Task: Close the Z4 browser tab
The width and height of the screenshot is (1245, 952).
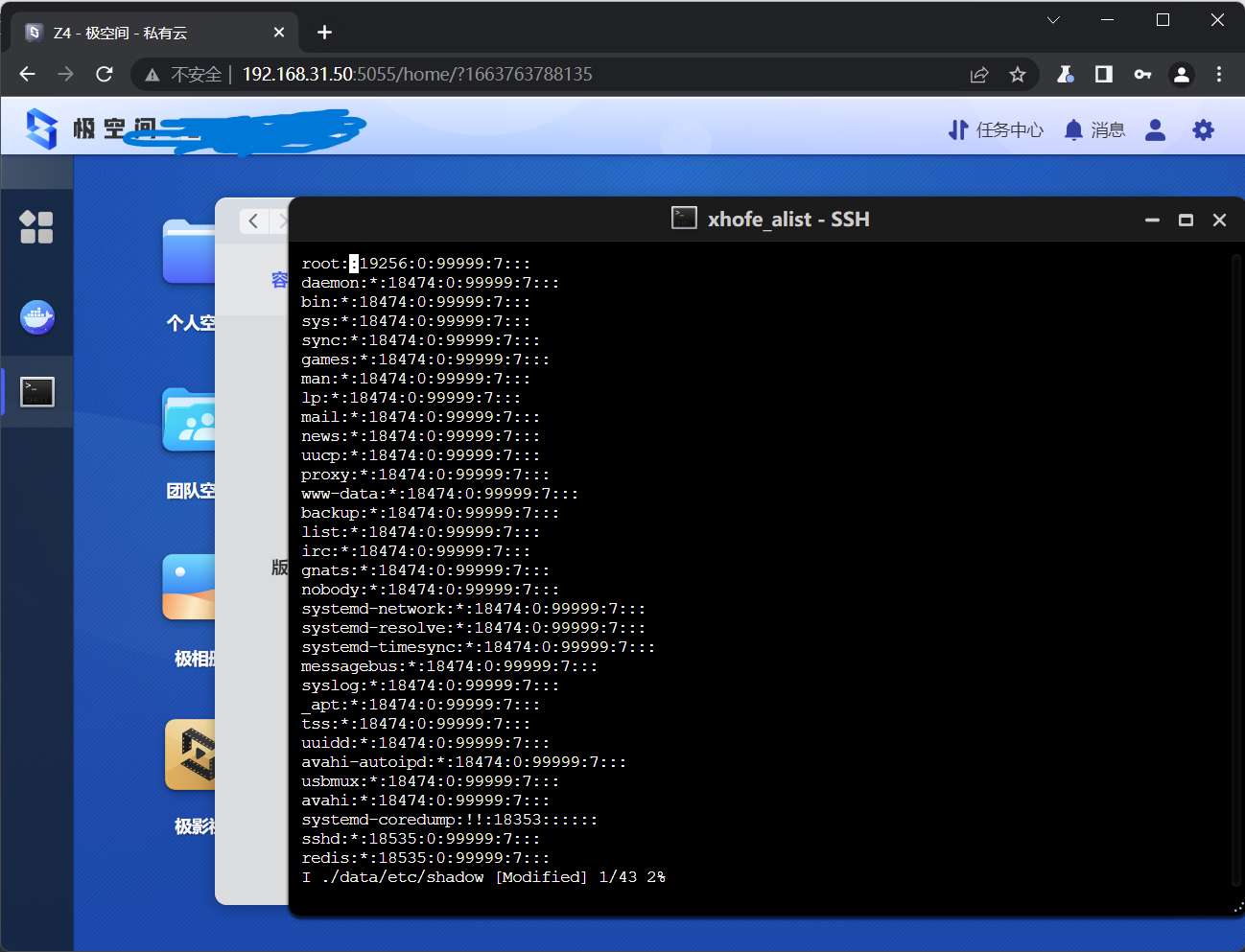Action: coord(279,33)
